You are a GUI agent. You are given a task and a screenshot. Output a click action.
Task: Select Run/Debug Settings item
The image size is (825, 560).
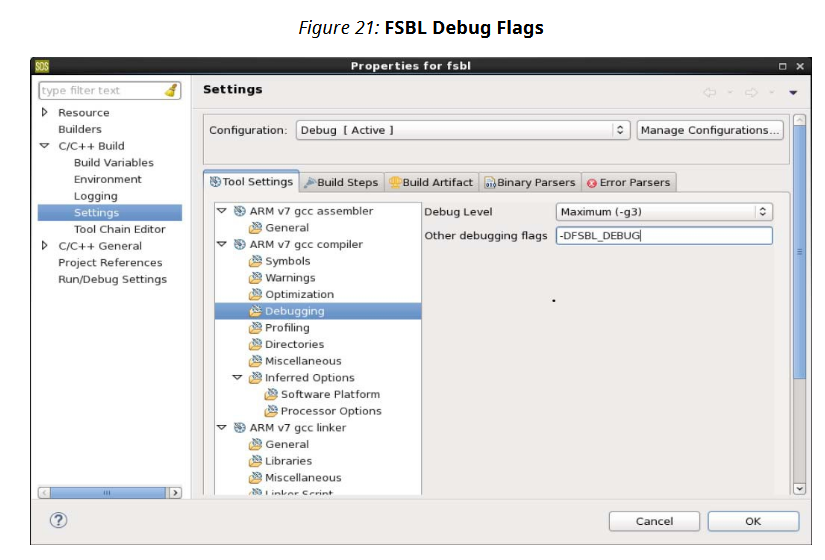112,279
